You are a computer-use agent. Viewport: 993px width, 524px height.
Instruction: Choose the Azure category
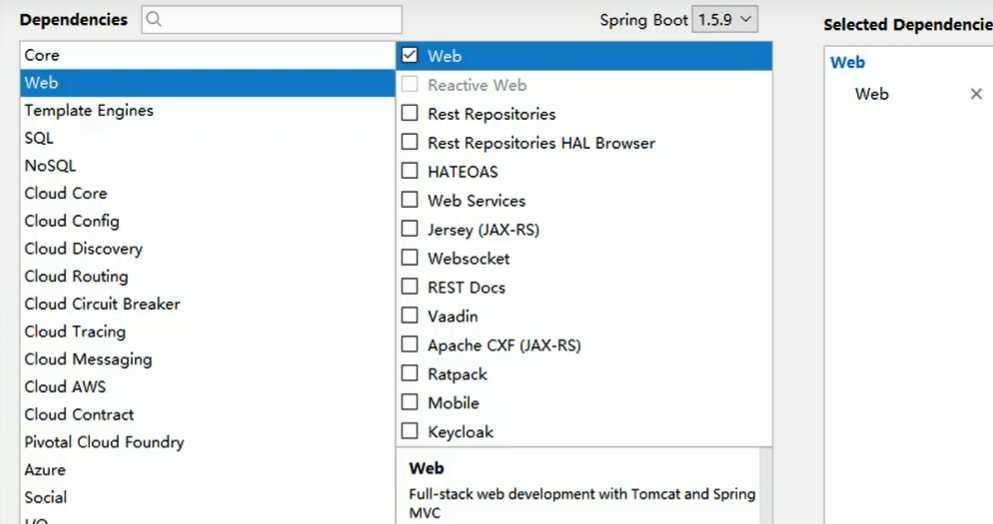tap(208, 470)
